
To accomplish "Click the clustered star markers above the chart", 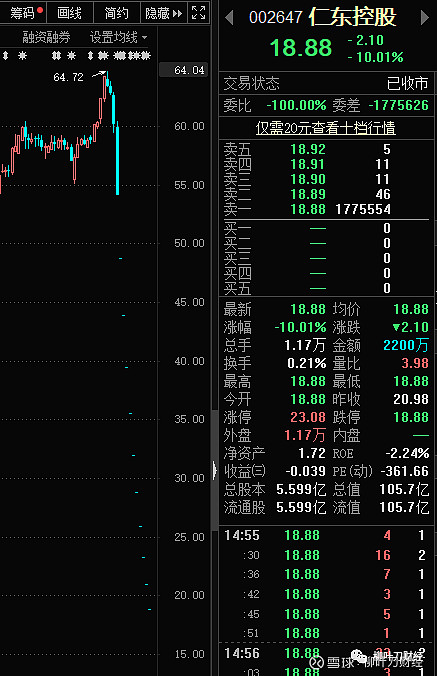I will pos(132,56).
